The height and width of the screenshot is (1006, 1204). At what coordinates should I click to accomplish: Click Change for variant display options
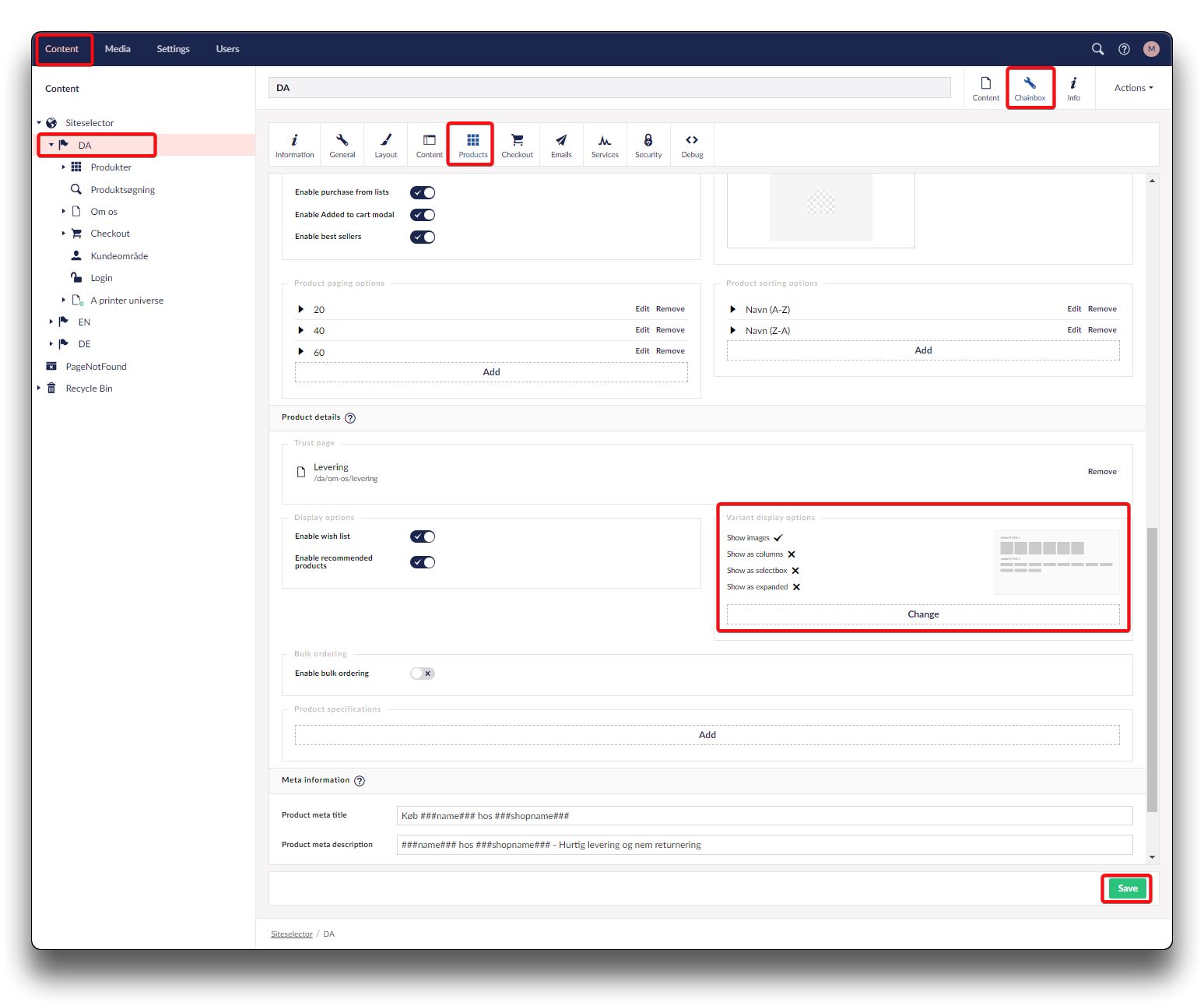coord(923,614)
